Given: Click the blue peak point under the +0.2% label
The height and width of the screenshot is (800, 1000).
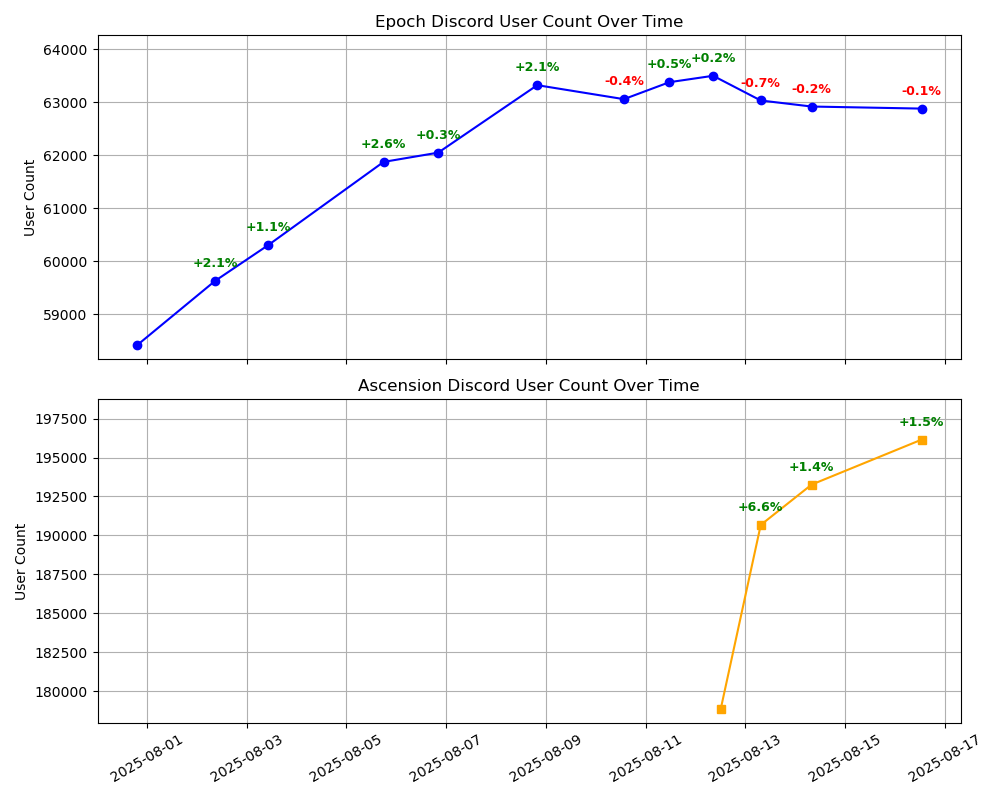Looking at the screenshot, I should pos(714,77).
